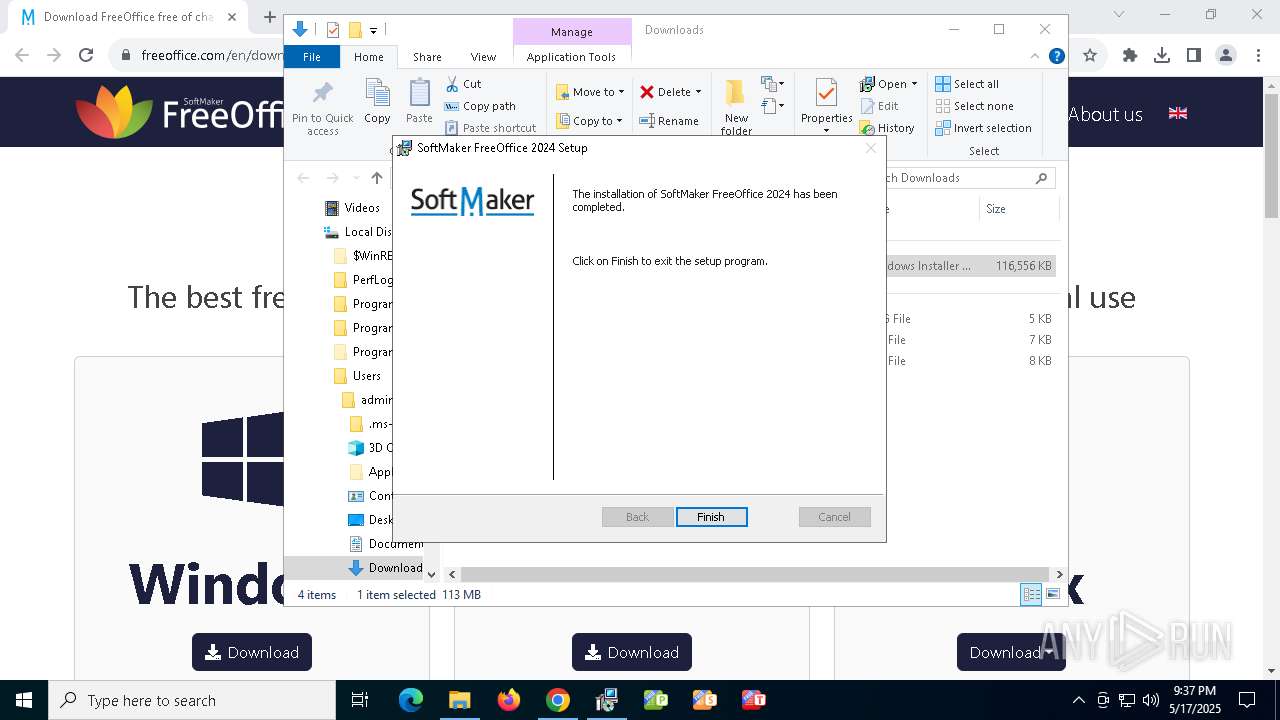
Task: Open Microsoft Edge from the taskbar
Action: [x=411, y=700]
